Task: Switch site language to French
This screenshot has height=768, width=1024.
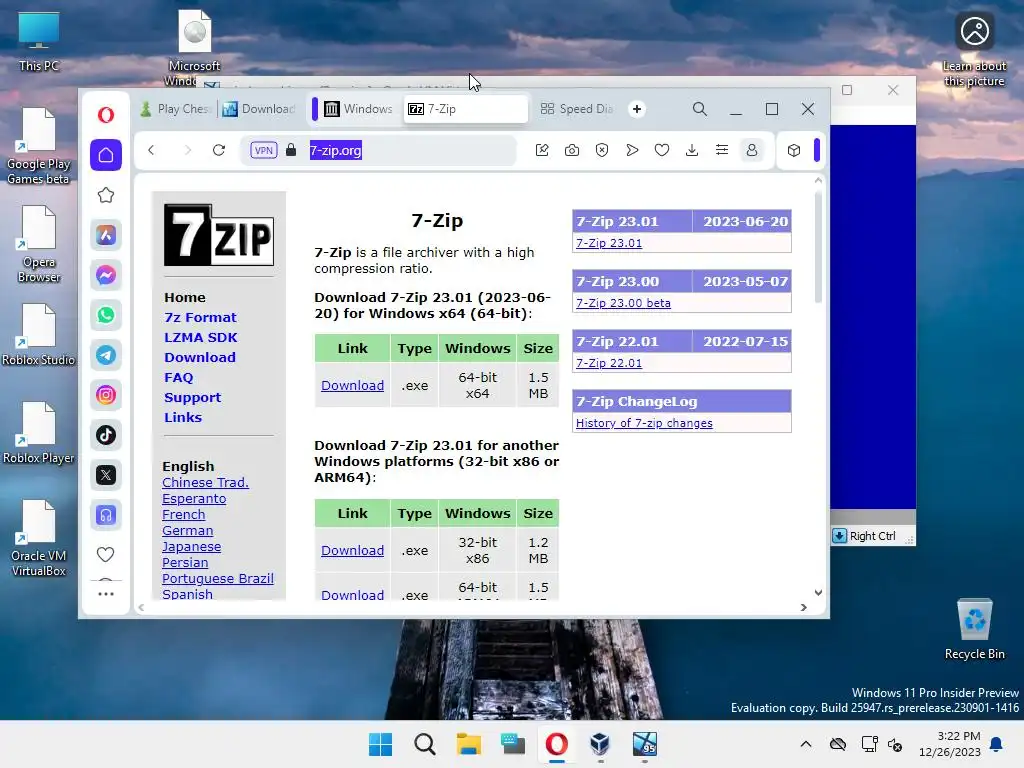Action: tap(184, 515)
